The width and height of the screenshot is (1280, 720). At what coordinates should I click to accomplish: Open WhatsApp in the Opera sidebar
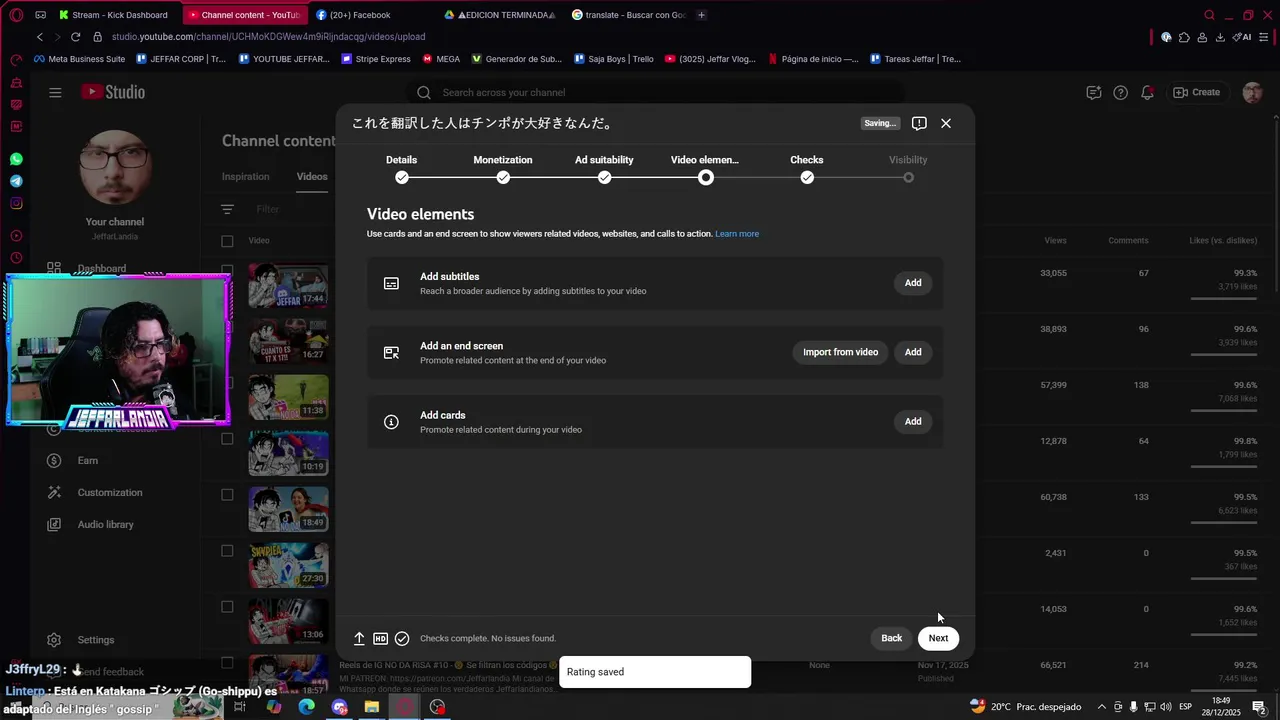click(16, 159)
